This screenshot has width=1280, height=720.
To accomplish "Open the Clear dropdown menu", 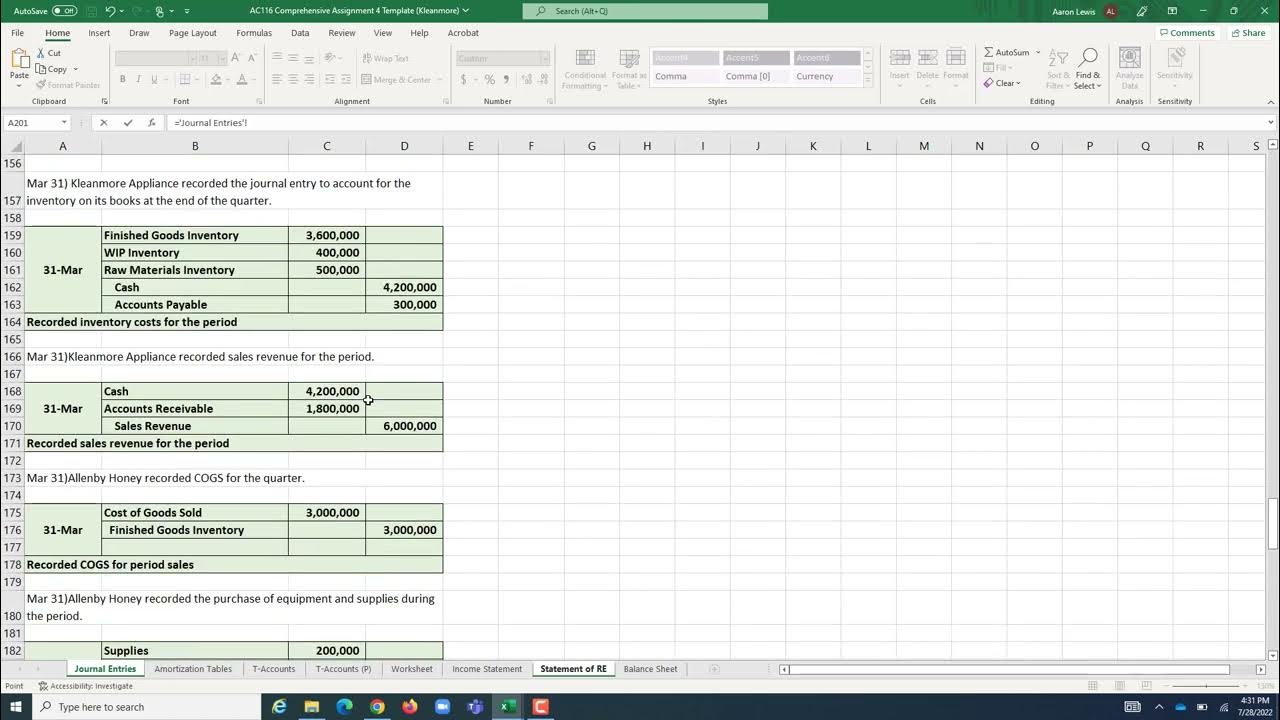I will (1002, 83).
